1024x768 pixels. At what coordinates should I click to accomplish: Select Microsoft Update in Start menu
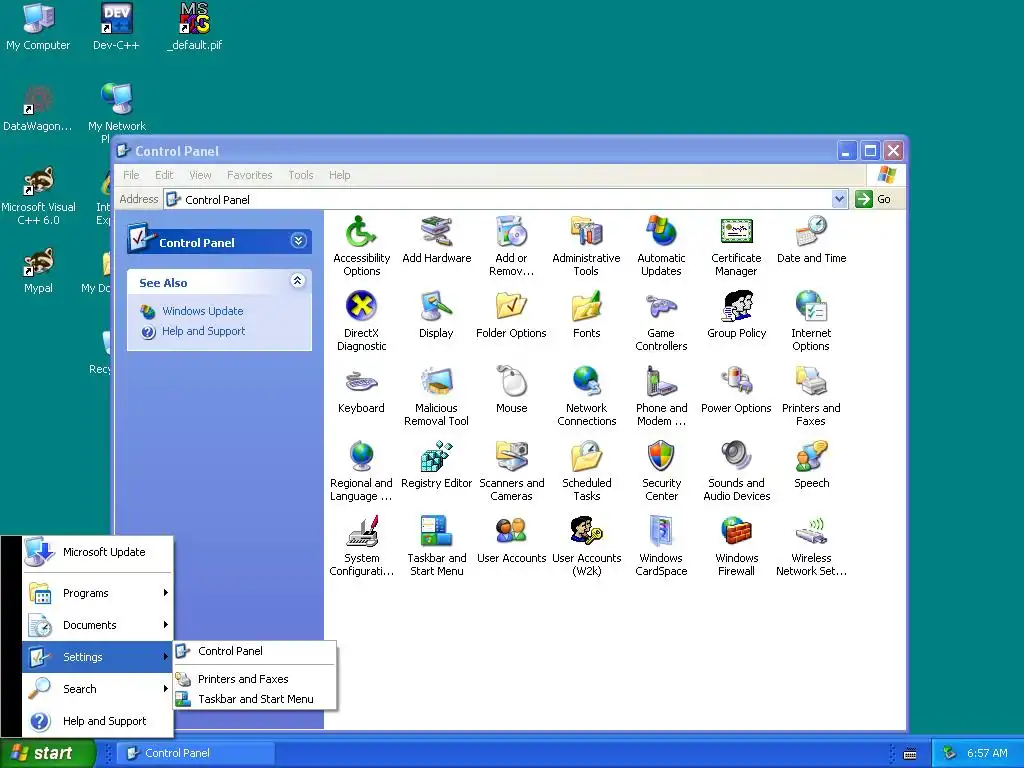[x=98, y=552]
